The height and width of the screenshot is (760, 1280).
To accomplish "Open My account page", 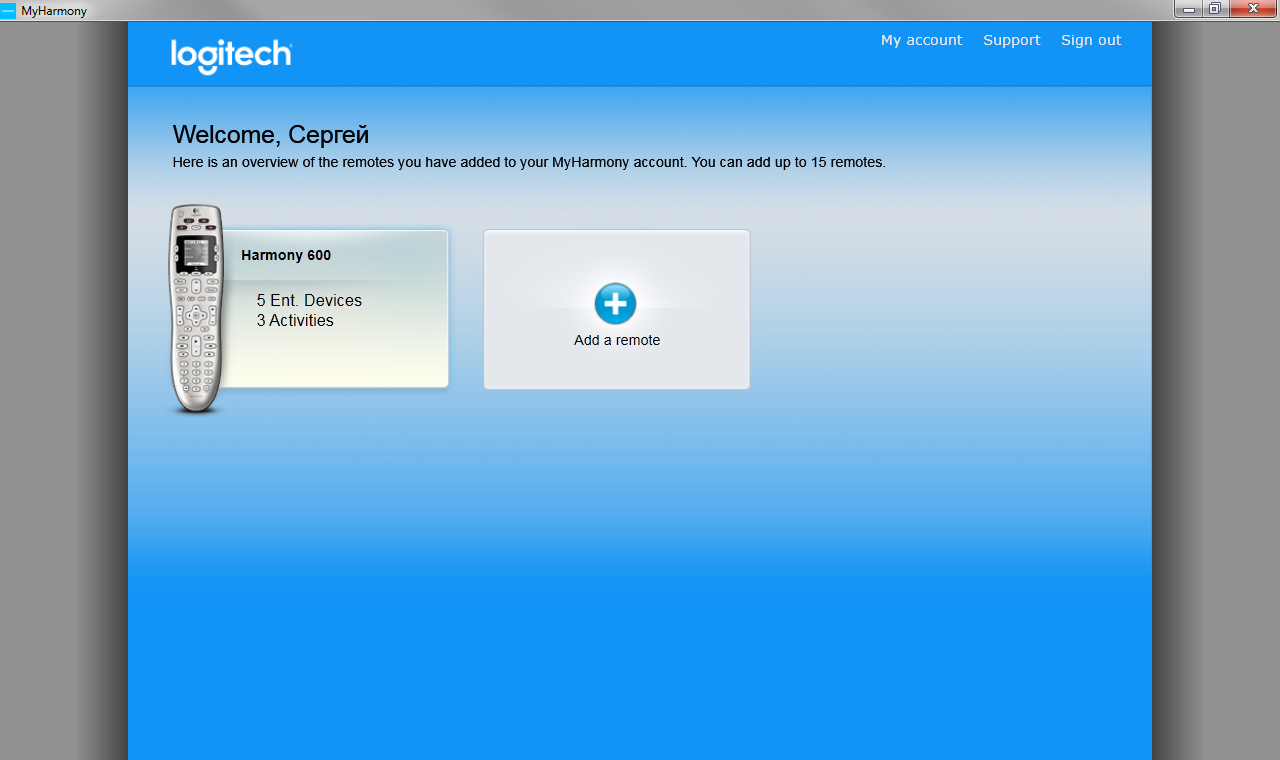I will [921, 40].
